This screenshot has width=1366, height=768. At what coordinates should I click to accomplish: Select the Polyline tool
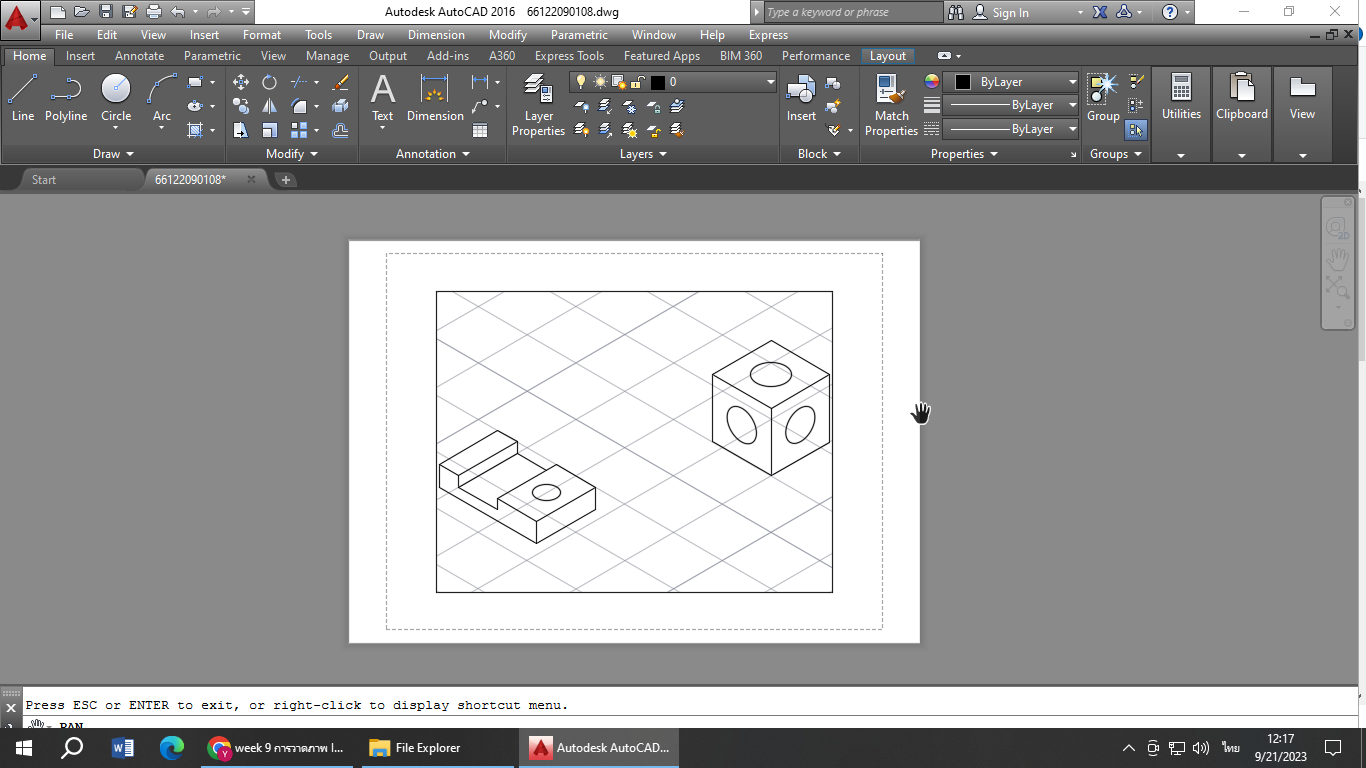pyautogui.click(x=66, y=98)
